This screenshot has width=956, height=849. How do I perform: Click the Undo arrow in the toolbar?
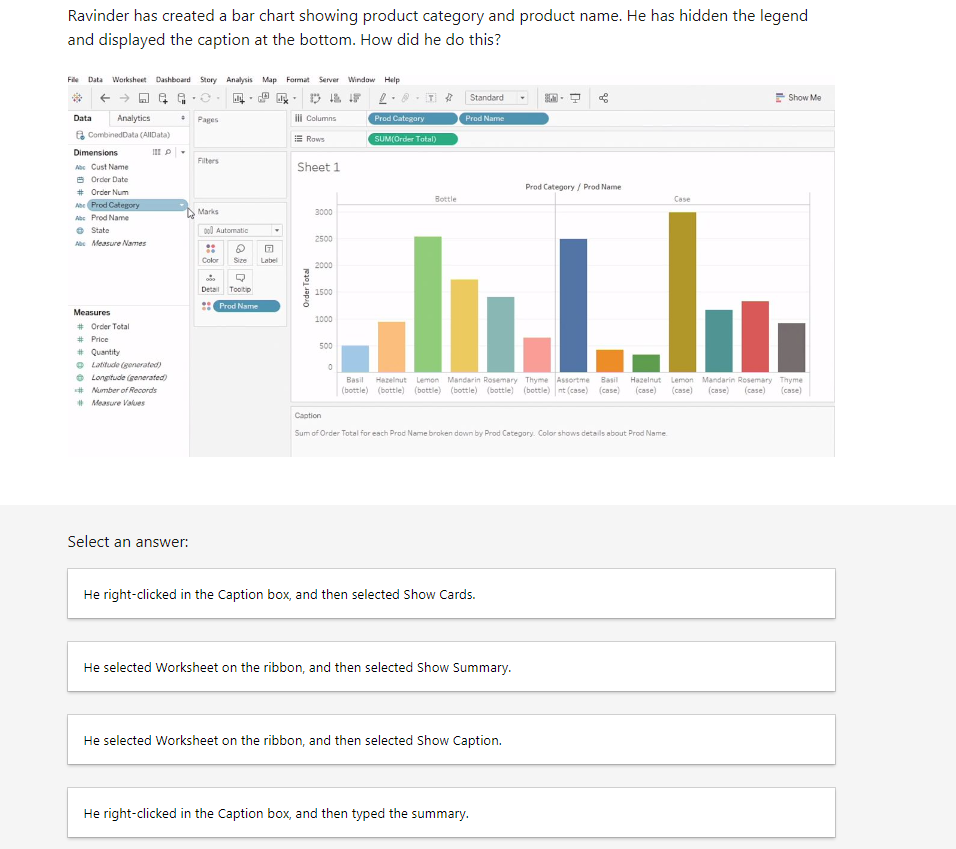104,97
